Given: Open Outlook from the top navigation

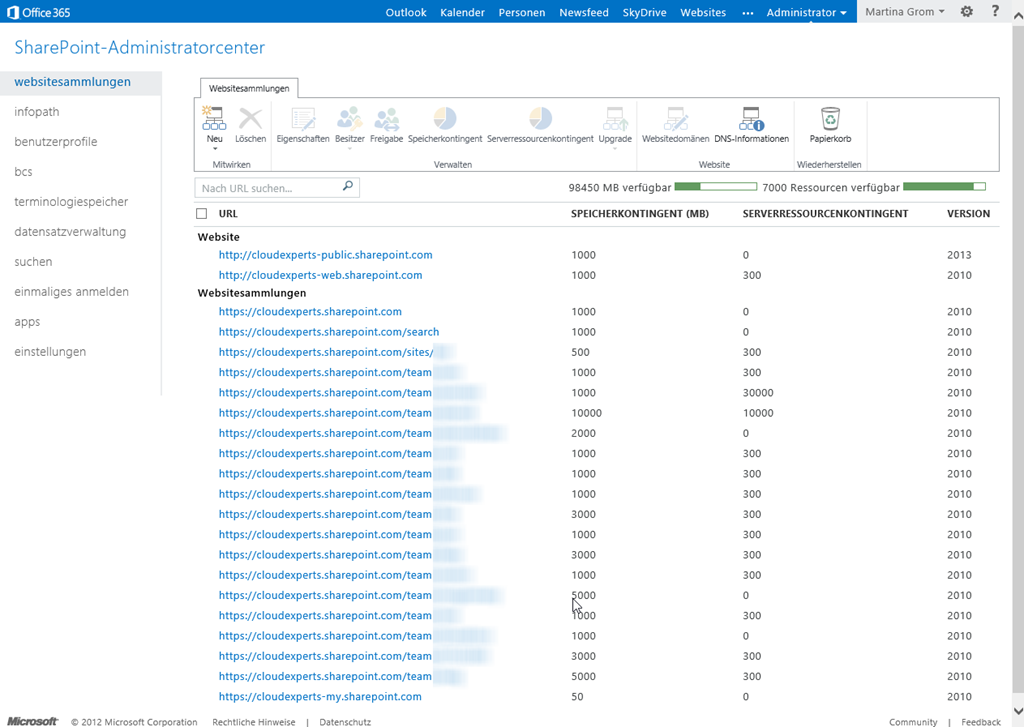Looking at the screenshot, I should 406,12.
